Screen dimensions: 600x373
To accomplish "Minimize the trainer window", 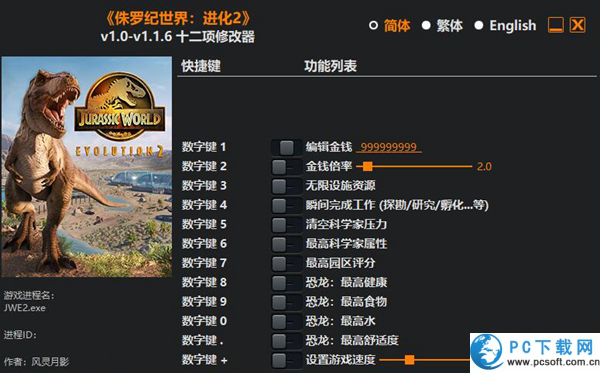I will point(555,25).
